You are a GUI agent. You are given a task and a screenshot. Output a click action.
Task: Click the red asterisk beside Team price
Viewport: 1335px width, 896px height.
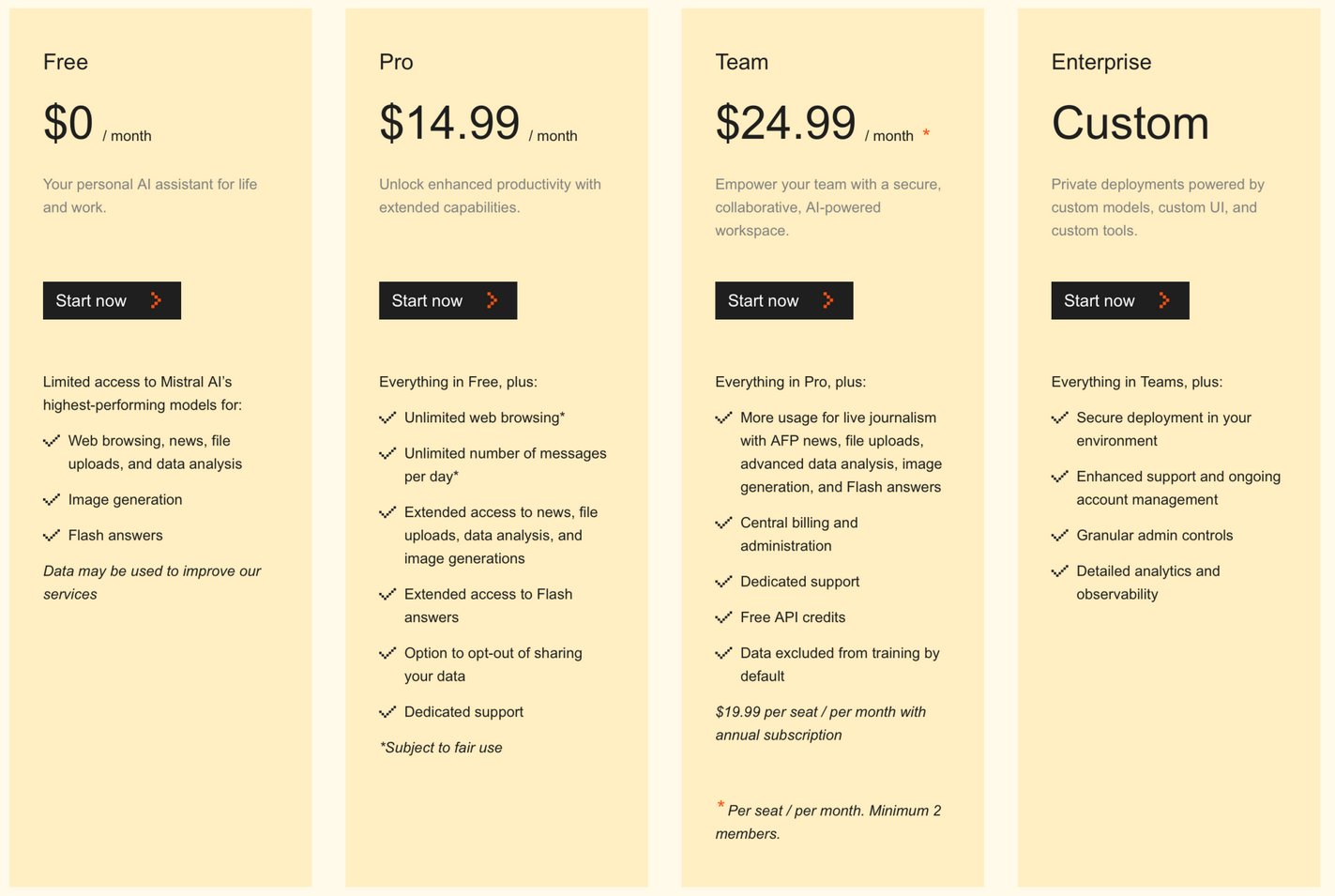[926, 133]
